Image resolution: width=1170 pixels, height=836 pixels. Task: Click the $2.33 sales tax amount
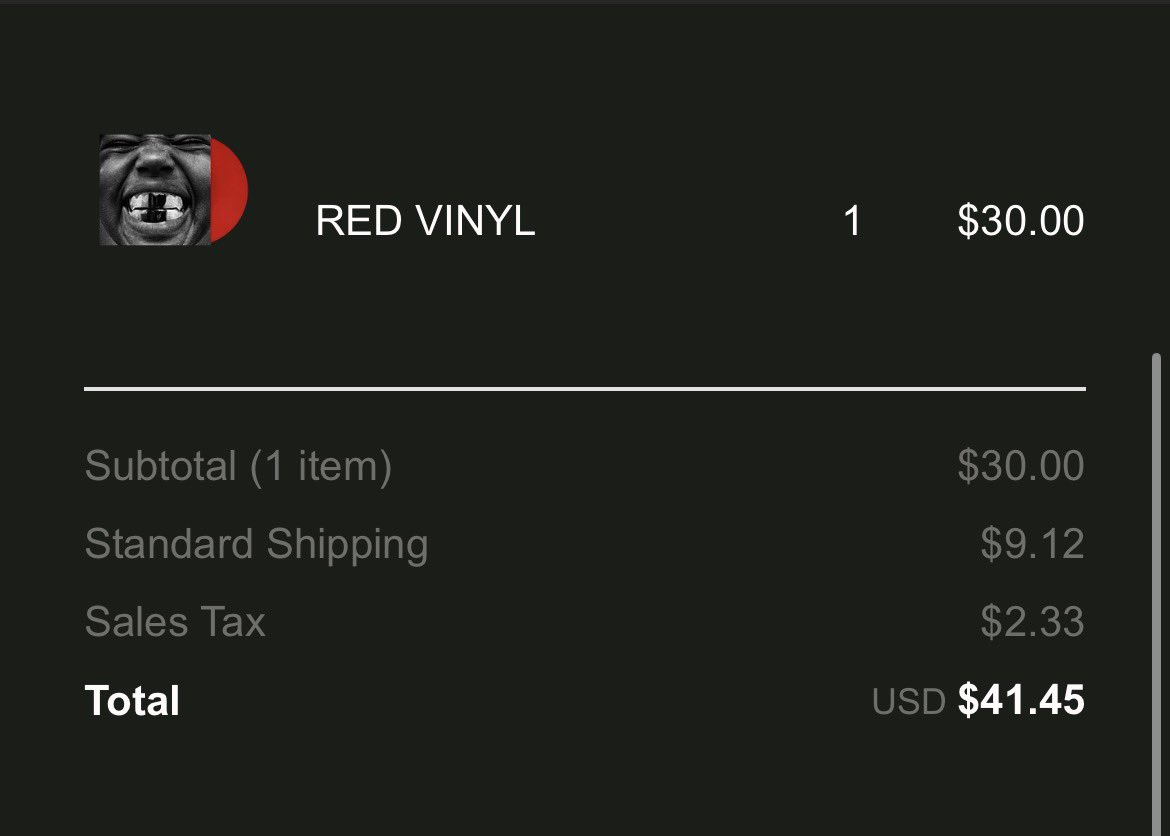[x=1033, y=620]
